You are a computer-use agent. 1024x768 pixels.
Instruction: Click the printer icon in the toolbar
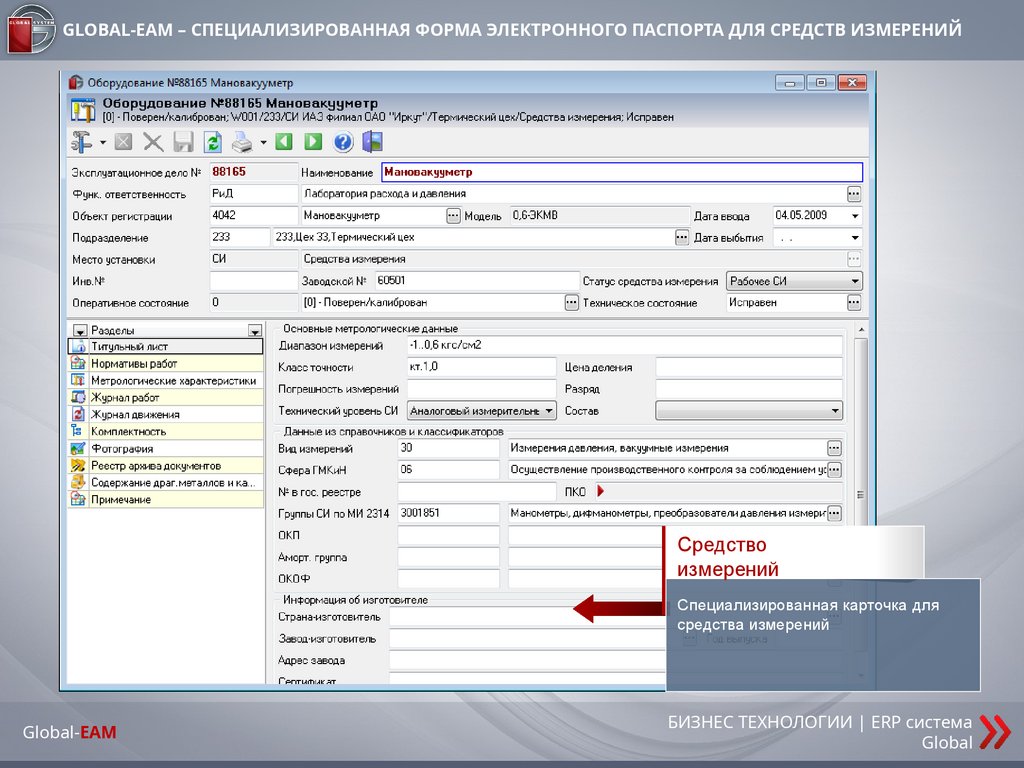click(243, 142)
